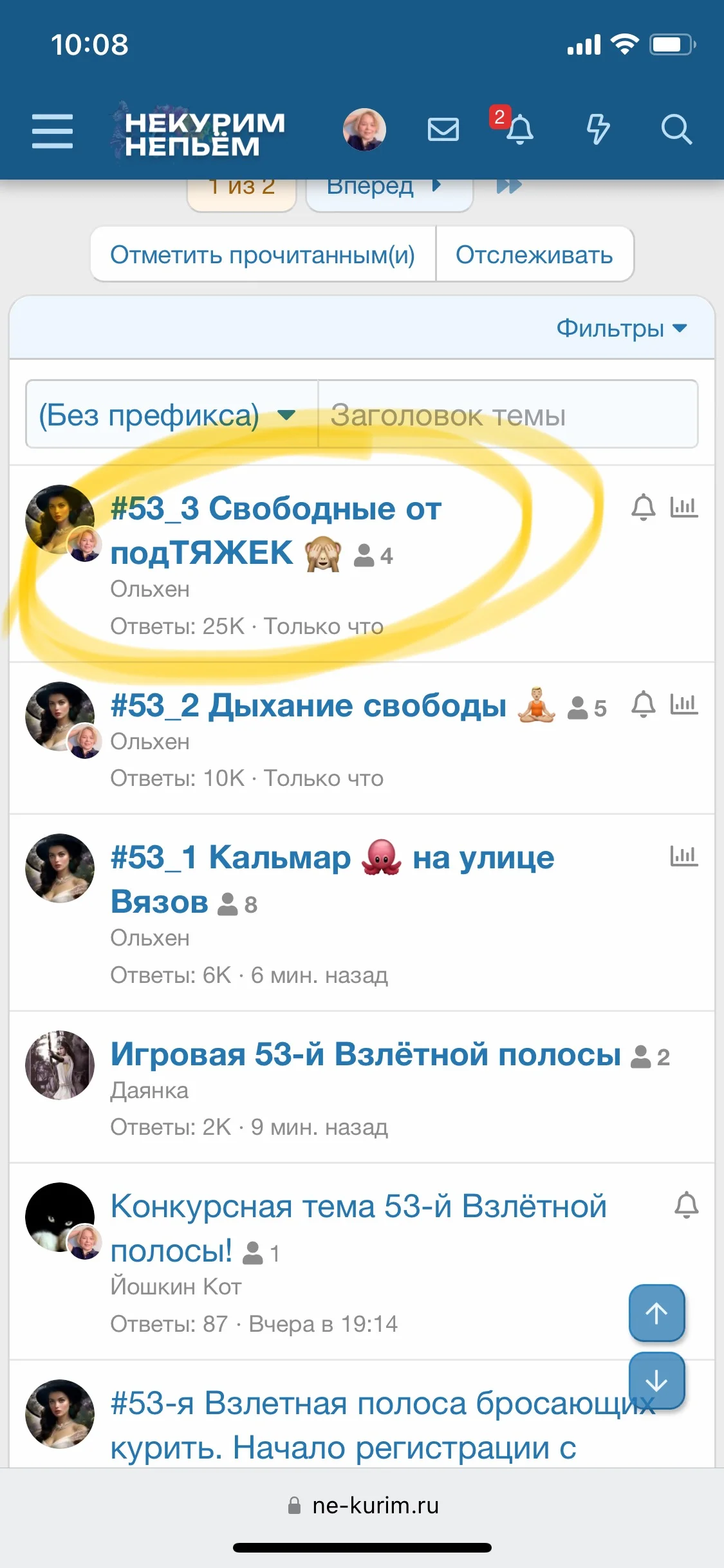Screen dimensions: 724x1568
Task: Tap the user avatar in header
Action: point(364,129)
